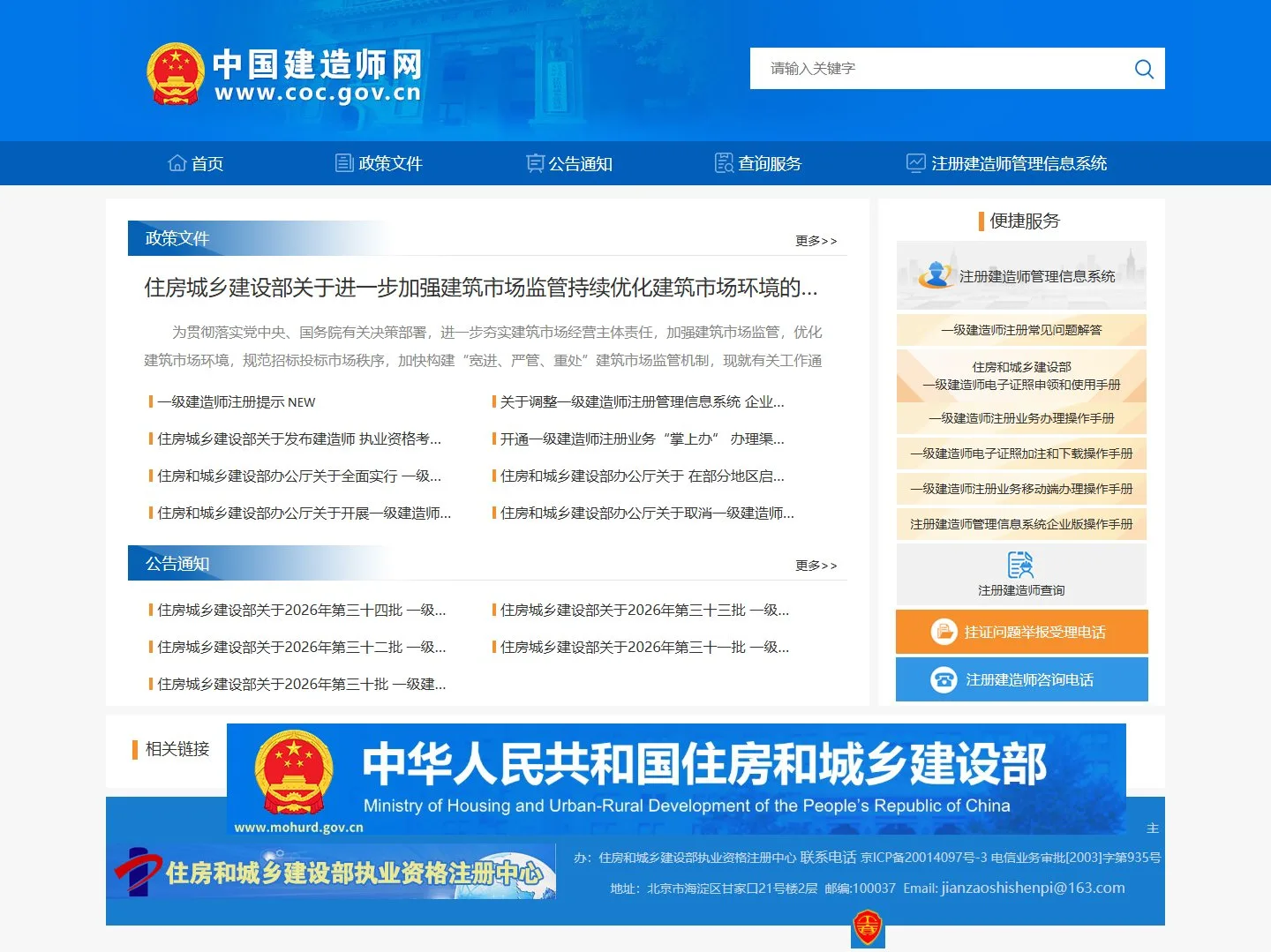Image resolution: width=1271 pixels, height=952 pixels.
Task: Click the national emblem logo in header
Action: tap(176, 74)
